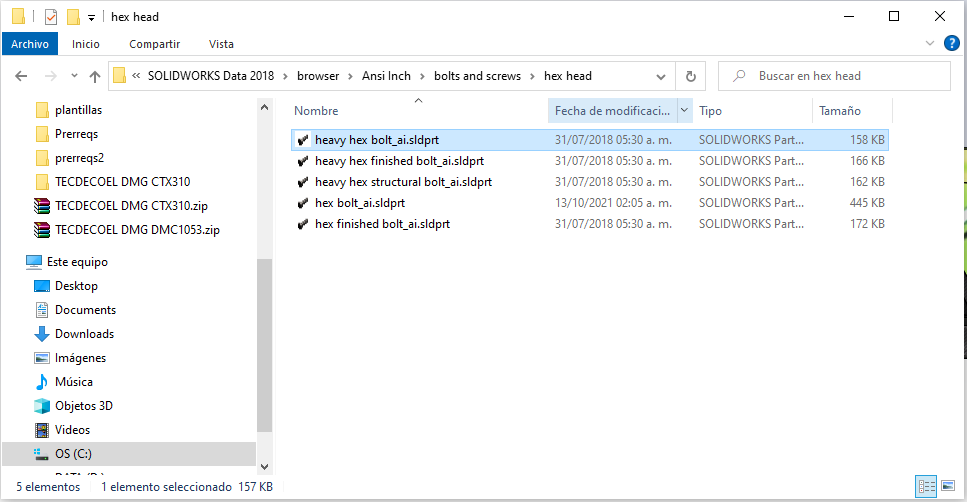Expand address bar history dropdown
The height and width of the screenshot is (502, 967).
(x=660, y=76)
